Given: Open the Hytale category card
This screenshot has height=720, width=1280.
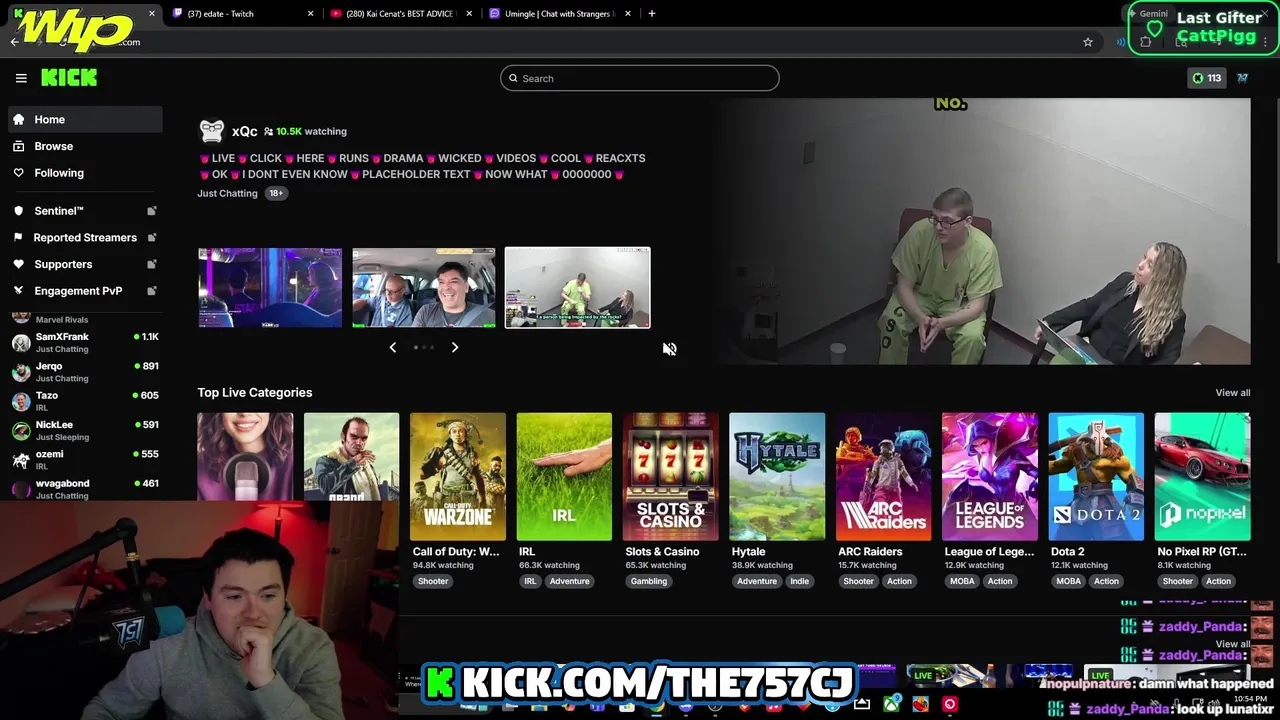Looking at the screenshot, I should (777, 477).
